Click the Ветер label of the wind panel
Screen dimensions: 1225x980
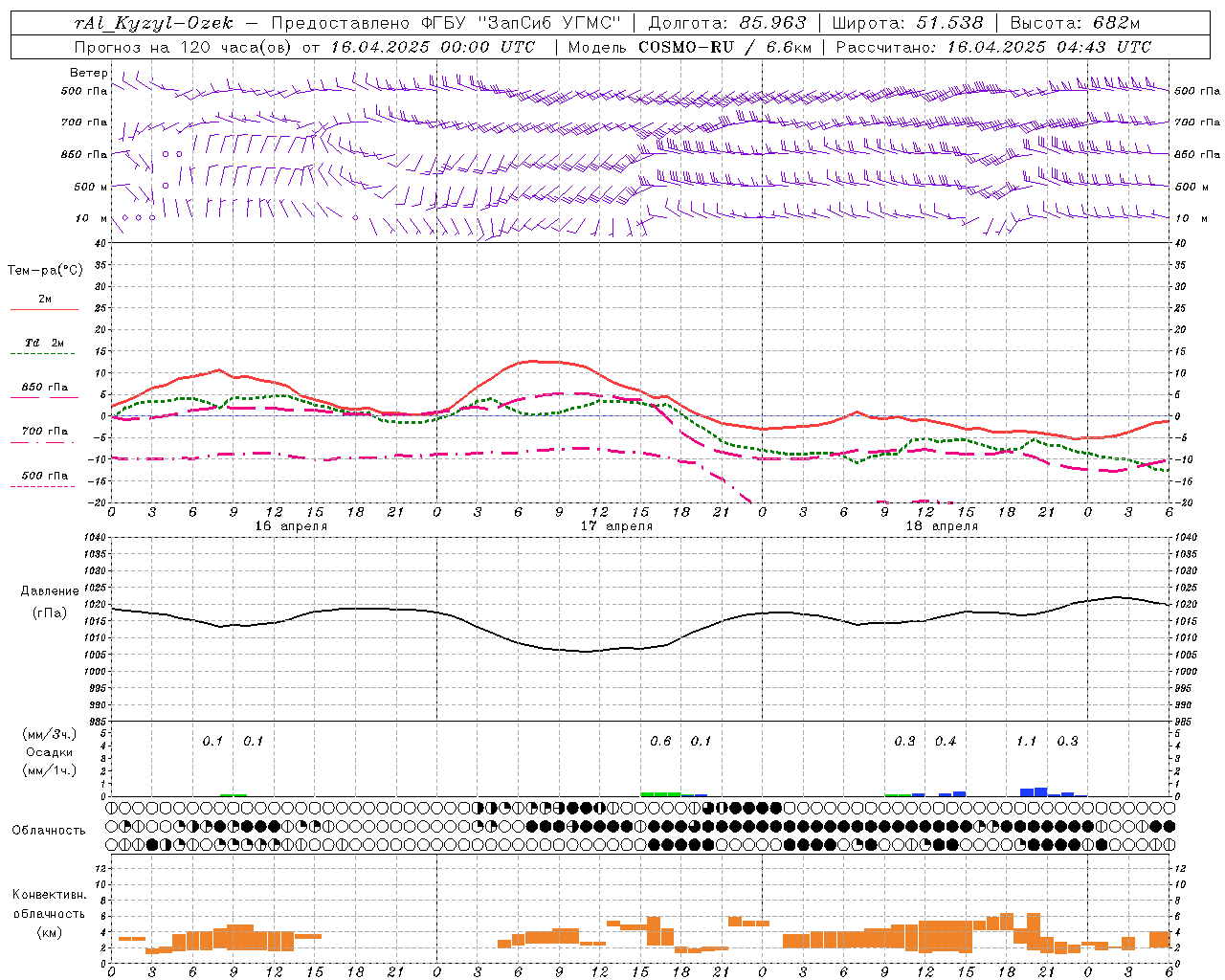coord(89,73)
